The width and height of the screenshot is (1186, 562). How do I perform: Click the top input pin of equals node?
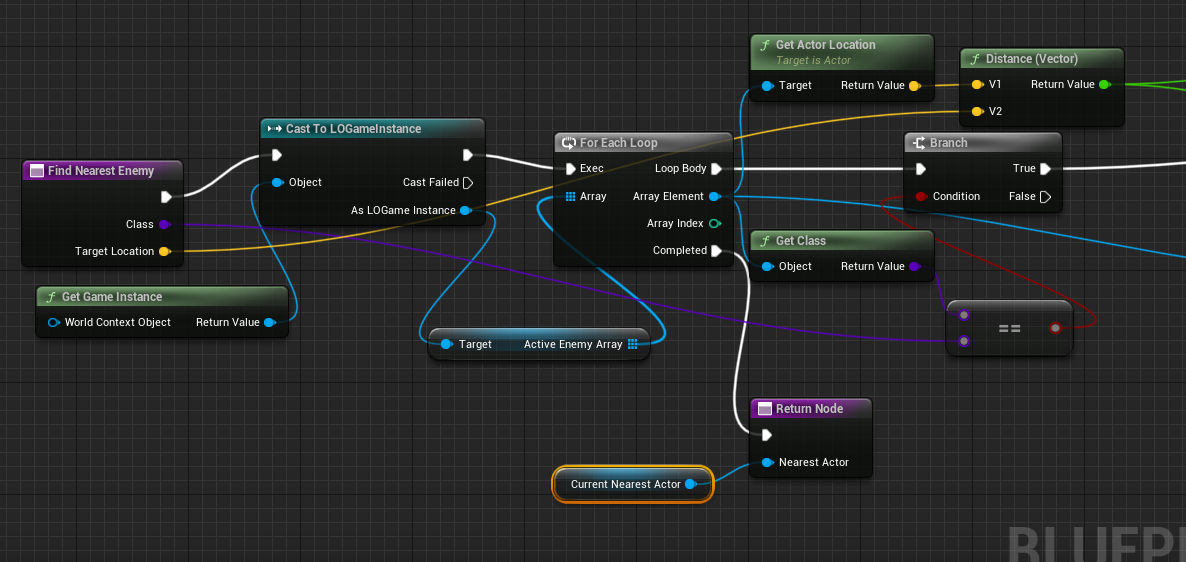pos(963,315)
